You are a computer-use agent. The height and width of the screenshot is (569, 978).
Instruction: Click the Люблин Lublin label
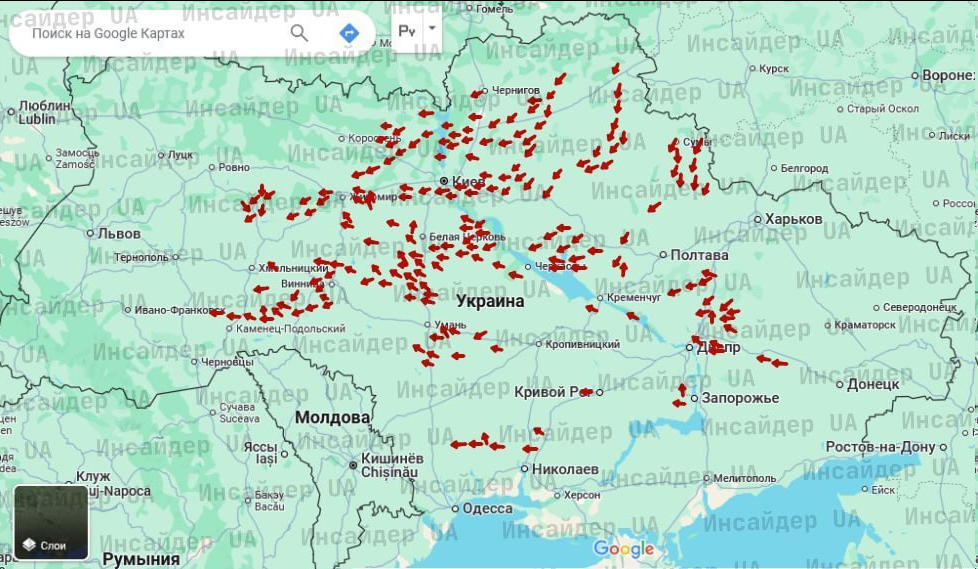pyautogui.click(x=44, y=112)
